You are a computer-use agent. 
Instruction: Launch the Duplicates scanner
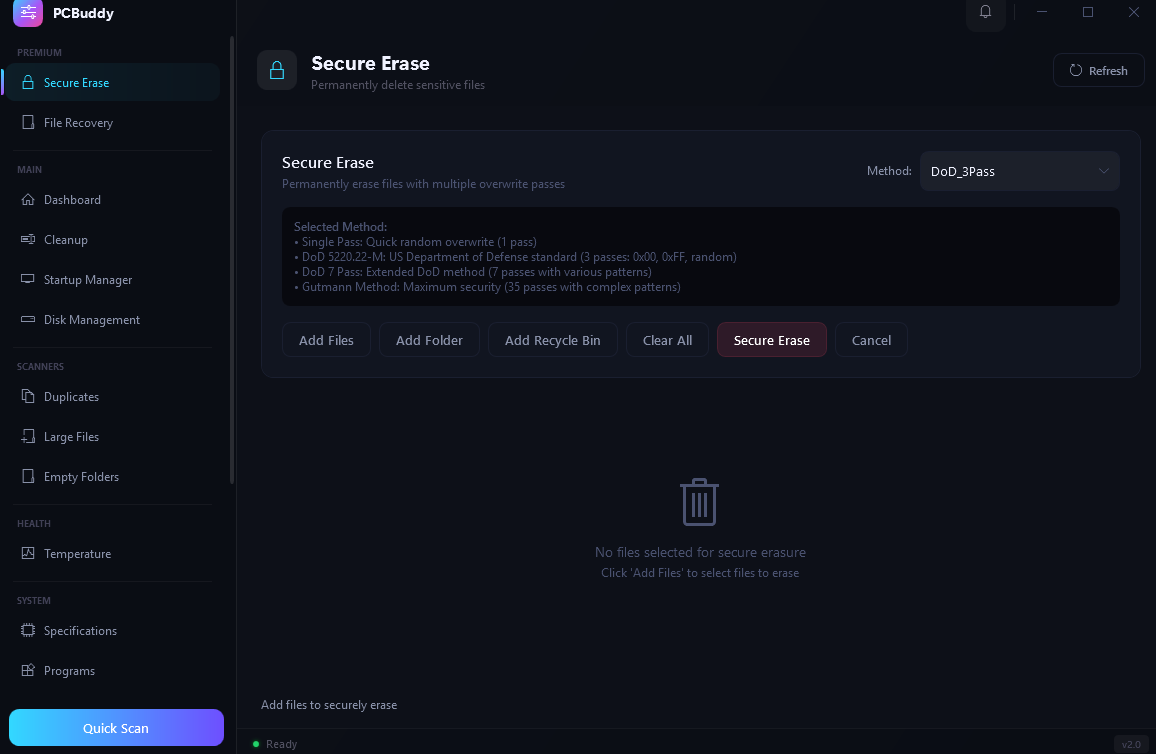click(x=73, y=397)
